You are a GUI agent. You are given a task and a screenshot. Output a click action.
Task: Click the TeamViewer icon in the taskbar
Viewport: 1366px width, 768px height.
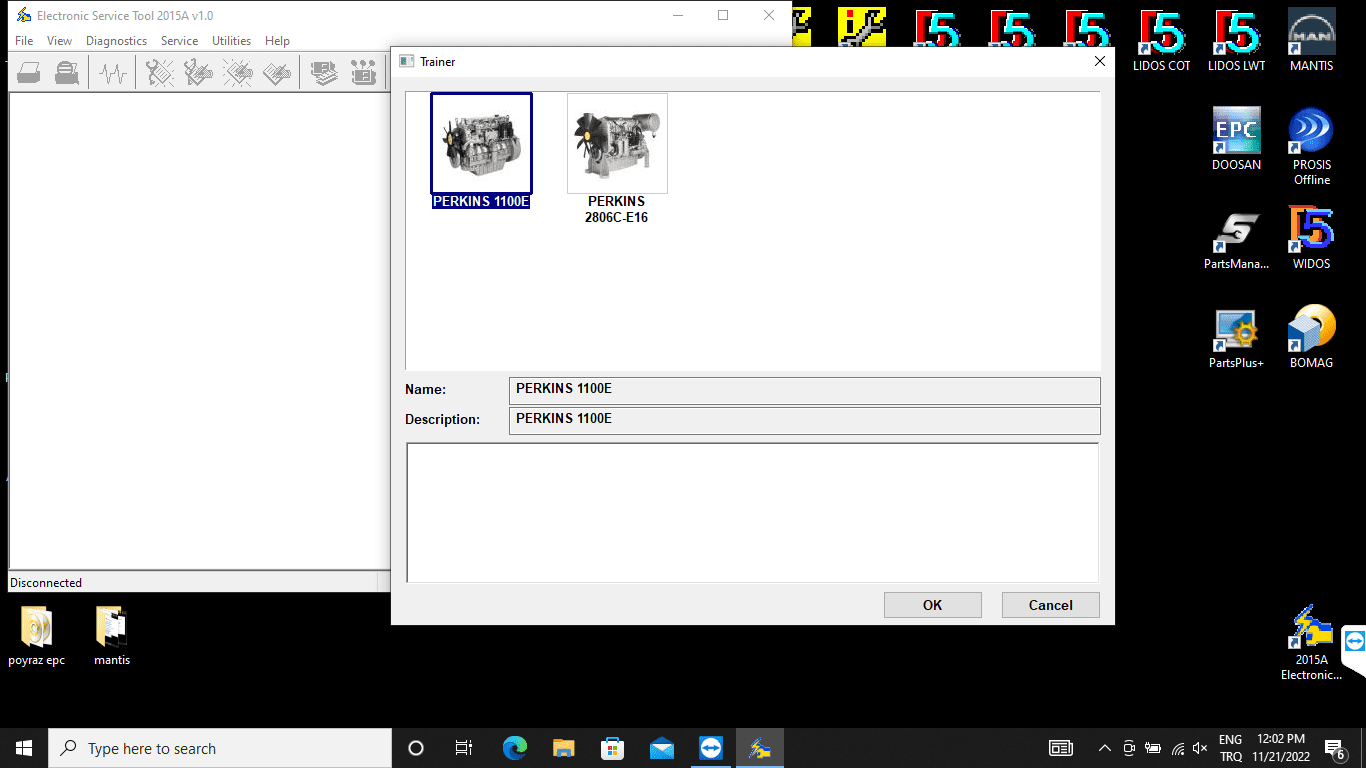tap(711, 748)
